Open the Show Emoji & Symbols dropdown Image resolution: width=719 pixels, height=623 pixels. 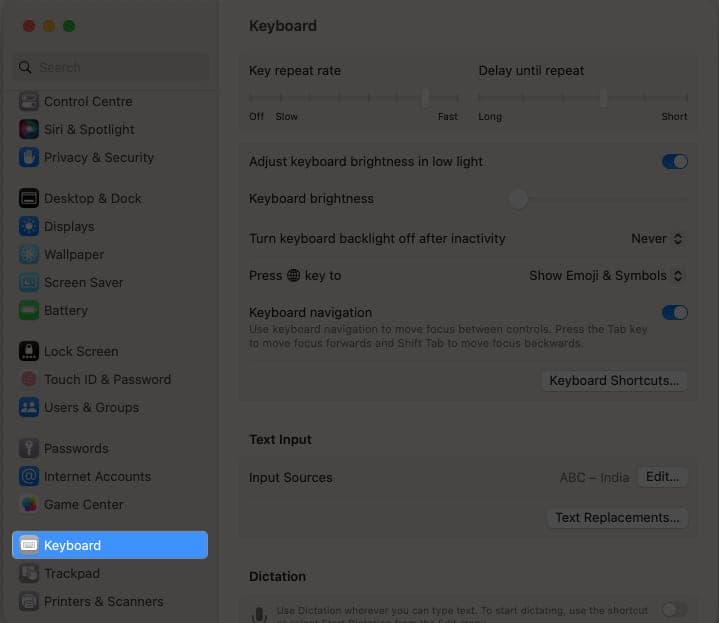pyautogui.click(x=606, y=275)
